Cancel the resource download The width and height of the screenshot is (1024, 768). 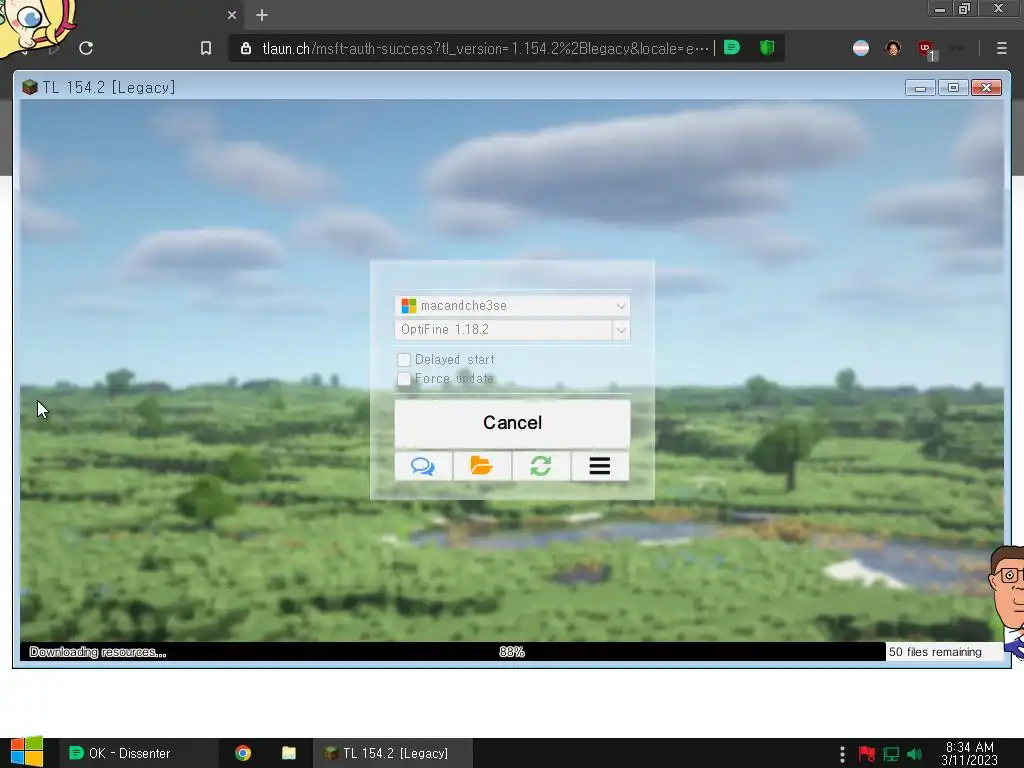tap(513, 423)
